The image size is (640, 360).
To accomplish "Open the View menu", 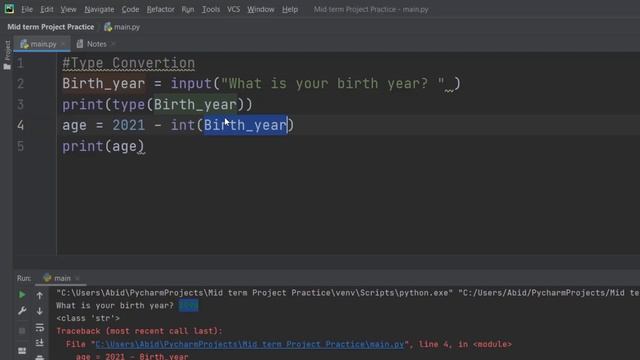I will (x=68, y=9).
